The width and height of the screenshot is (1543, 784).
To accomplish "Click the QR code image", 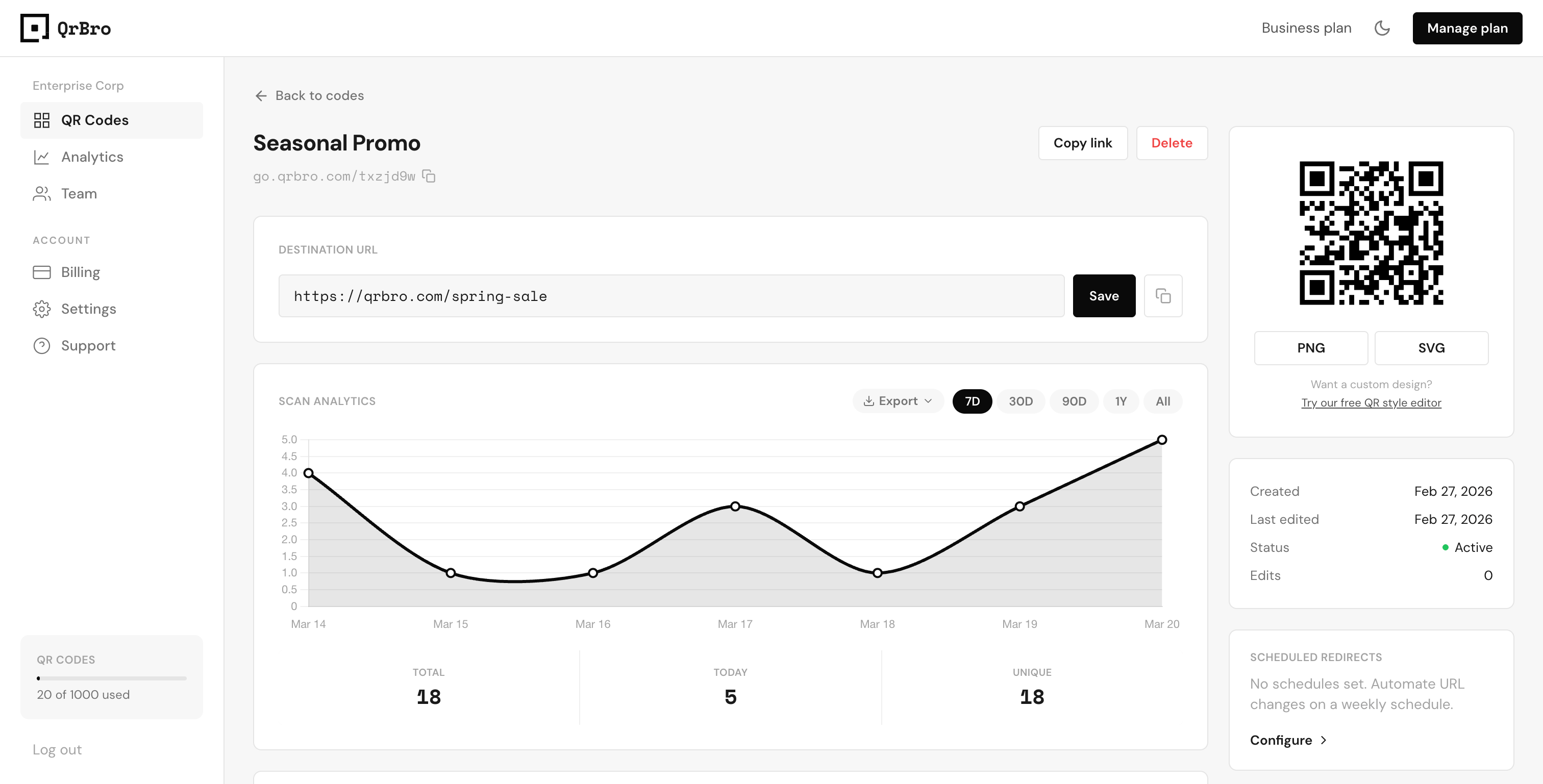I will point(1371,233).
